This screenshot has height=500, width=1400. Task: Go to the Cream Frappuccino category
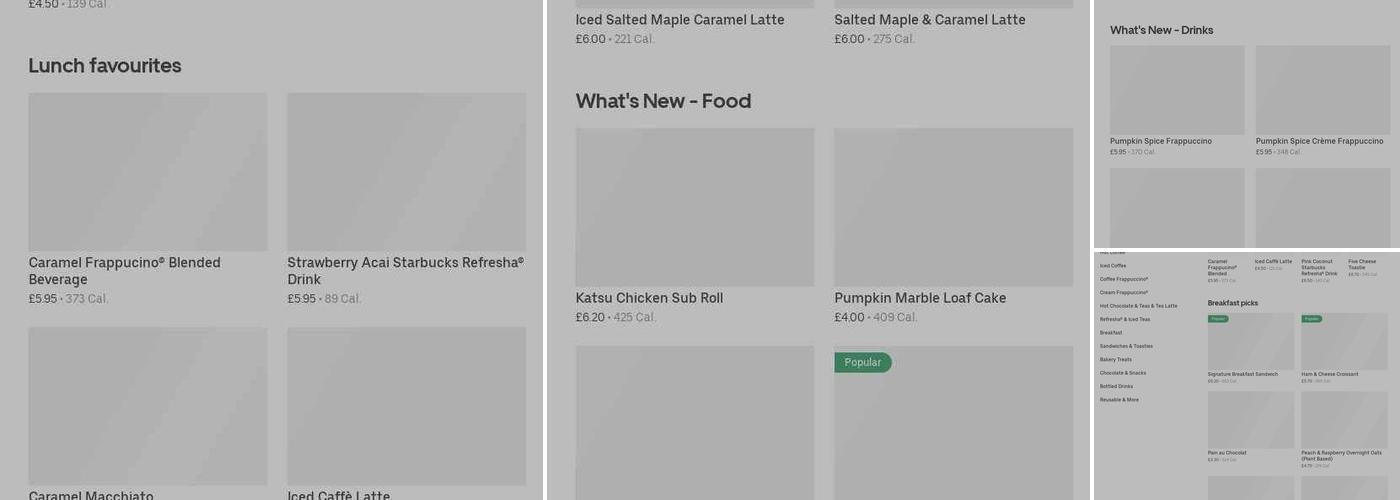coord(1124,293)
